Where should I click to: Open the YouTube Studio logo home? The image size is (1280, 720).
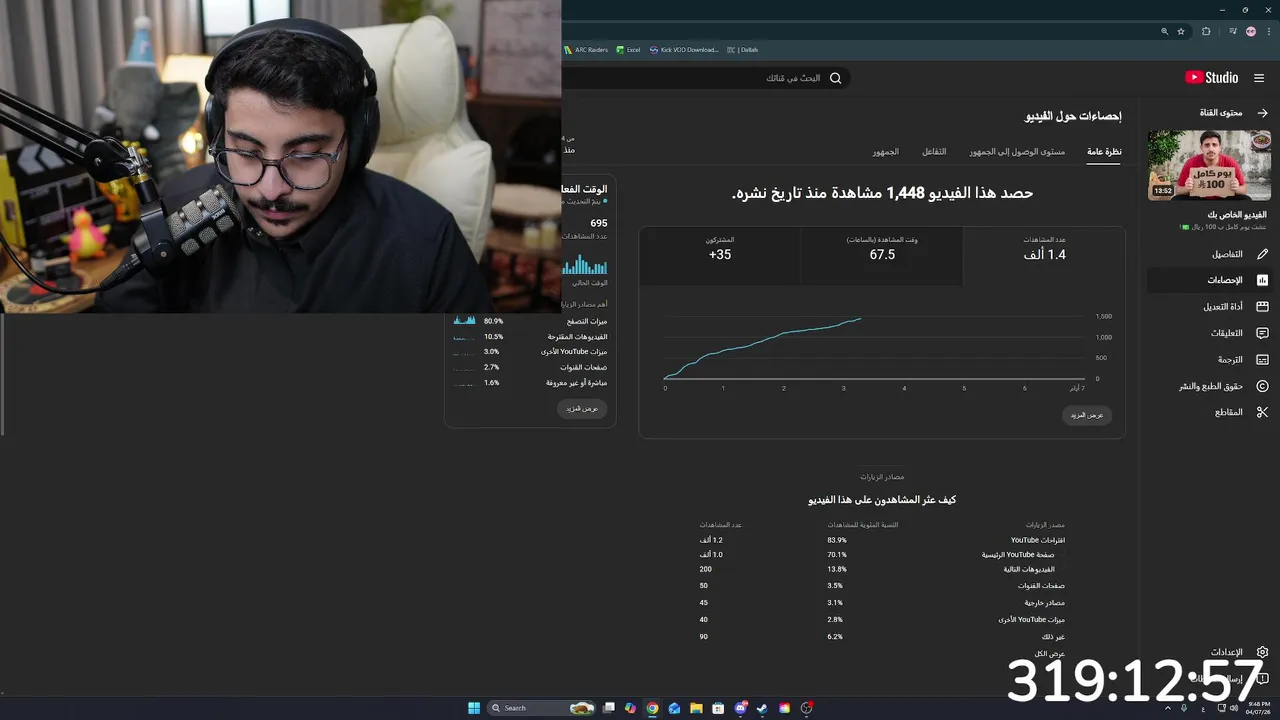point(1211,77)
